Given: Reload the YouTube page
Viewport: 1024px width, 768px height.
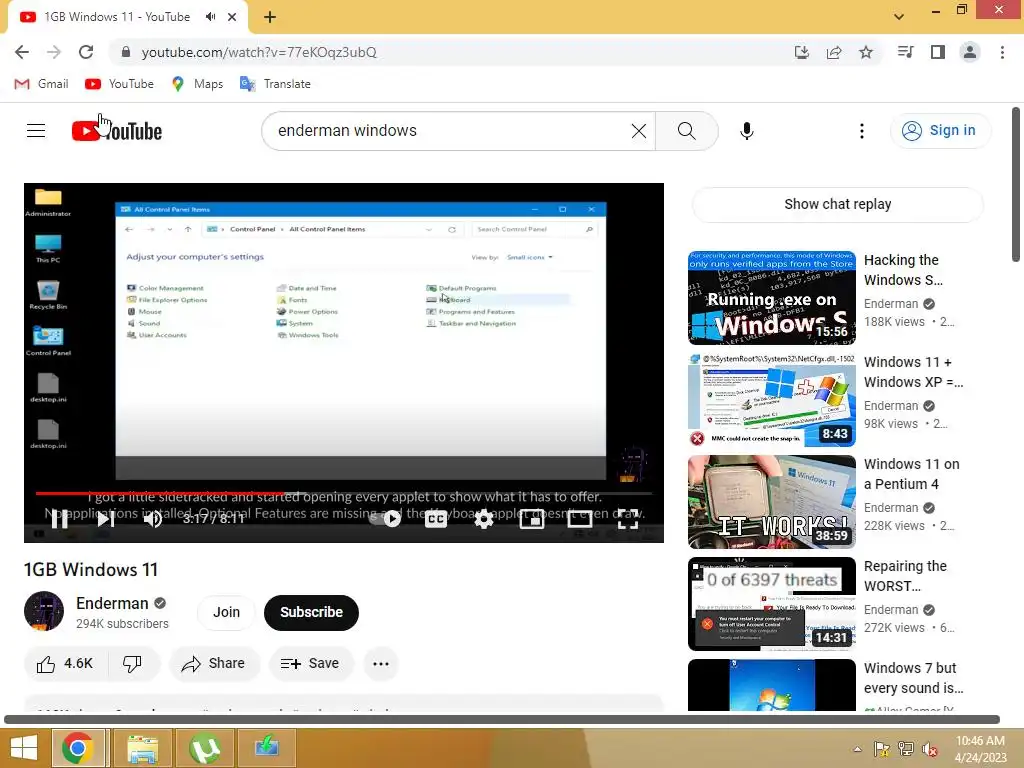Looking at the screenshot, I should [x=86, y=52].
